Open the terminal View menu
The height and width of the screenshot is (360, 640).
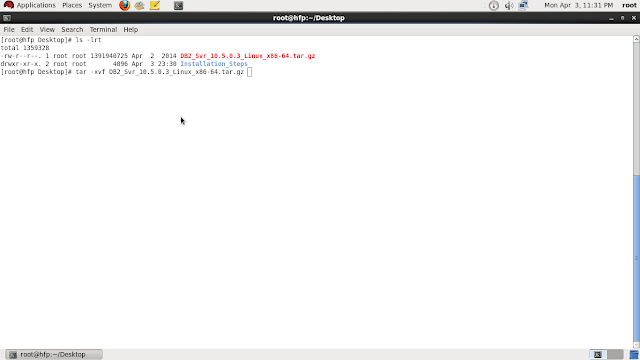[47, 29]
